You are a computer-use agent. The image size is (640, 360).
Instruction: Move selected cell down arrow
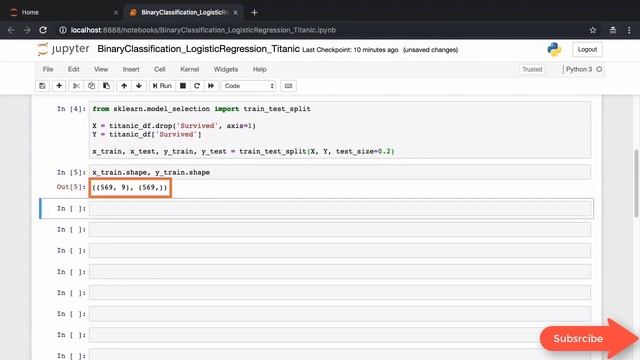[x=139, y=86]
